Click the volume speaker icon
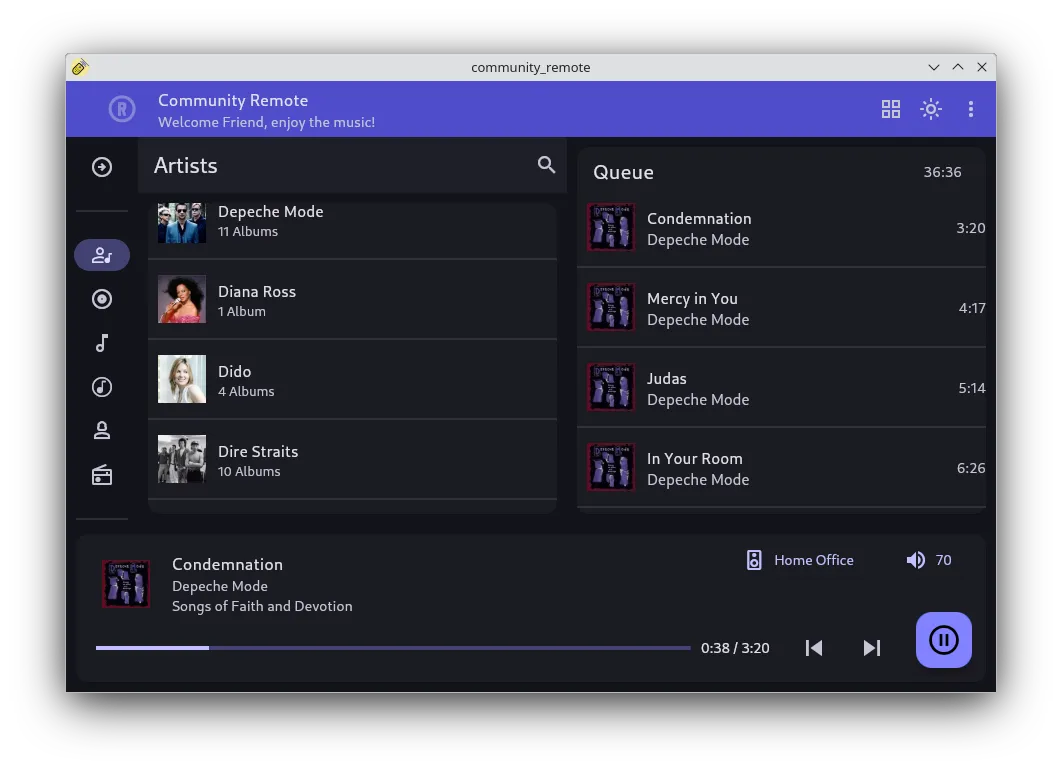Viewport: 1062px width, 770px height. [x=915, y=560]
